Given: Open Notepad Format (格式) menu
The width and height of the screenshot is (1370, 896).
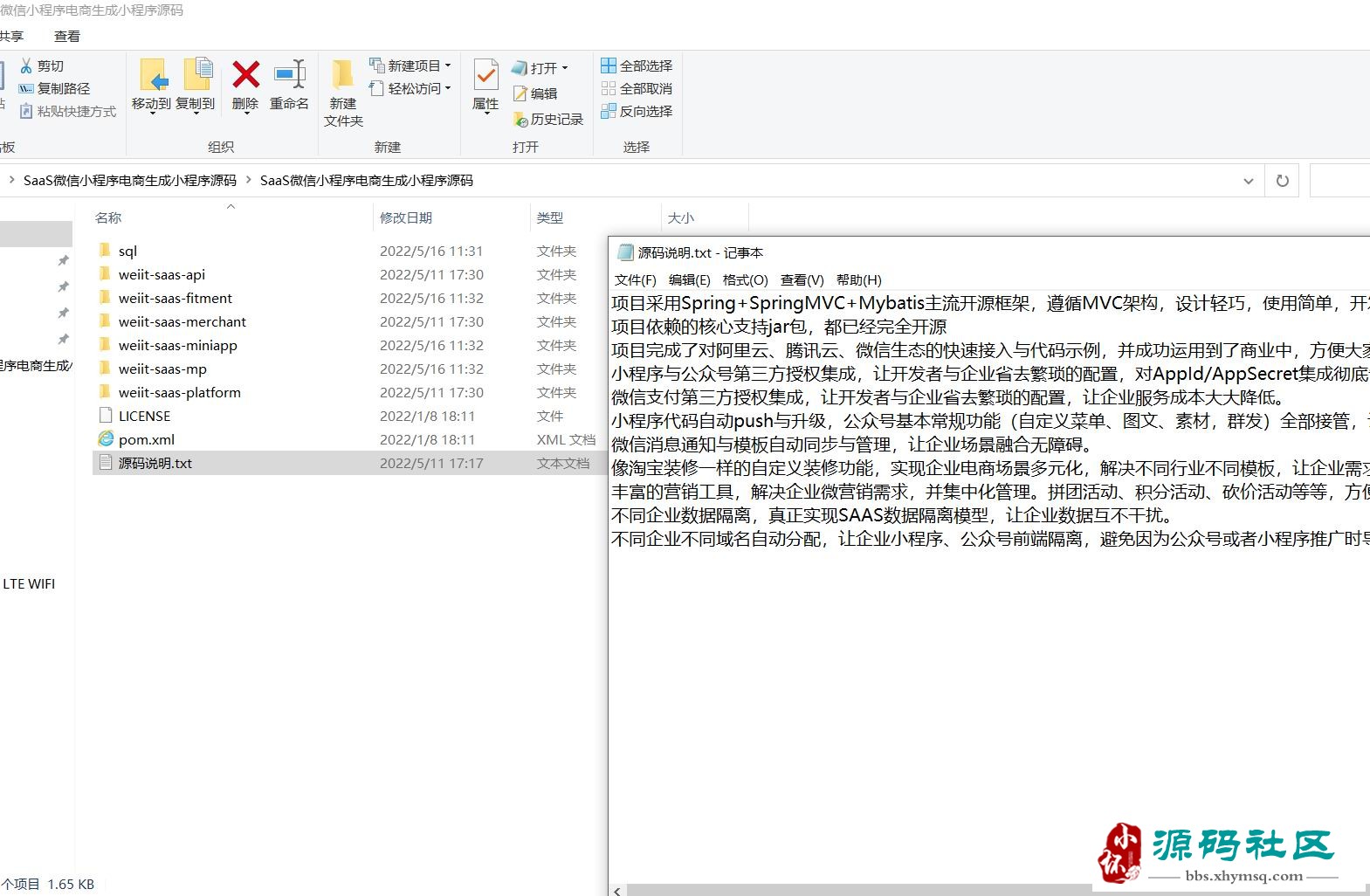Looking at the screenshot, I should [745, 279].
